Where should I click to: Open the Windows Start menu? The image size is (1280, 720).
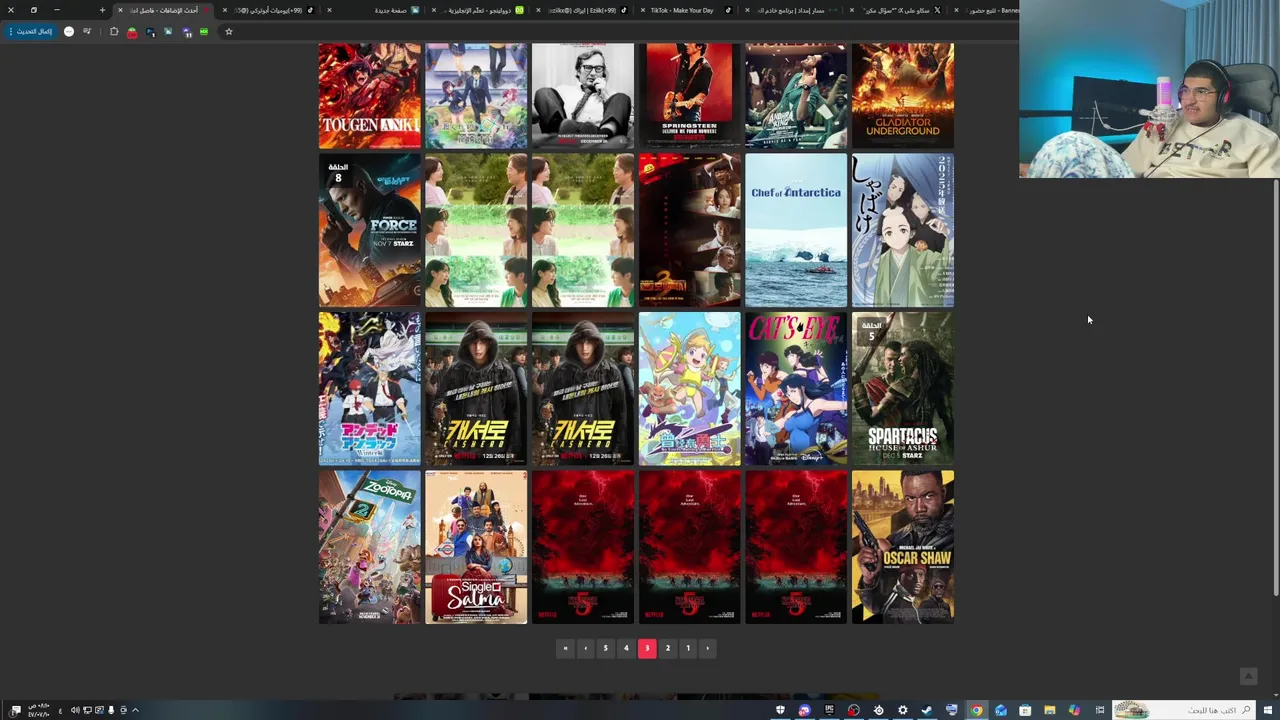coord(1269,710)
